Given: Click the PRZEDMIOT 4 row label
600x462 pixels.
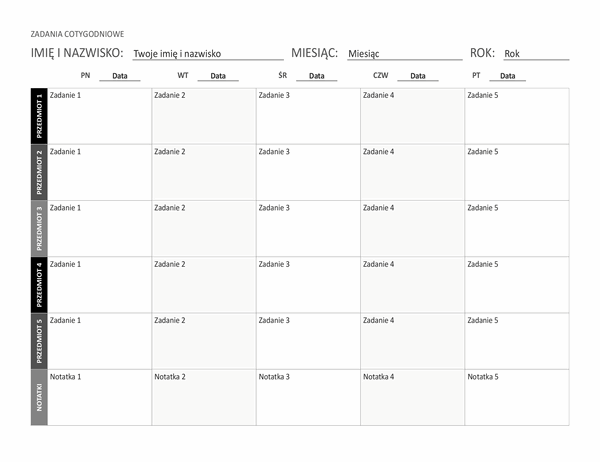Looking at the screenshot, I should point(39,285).
